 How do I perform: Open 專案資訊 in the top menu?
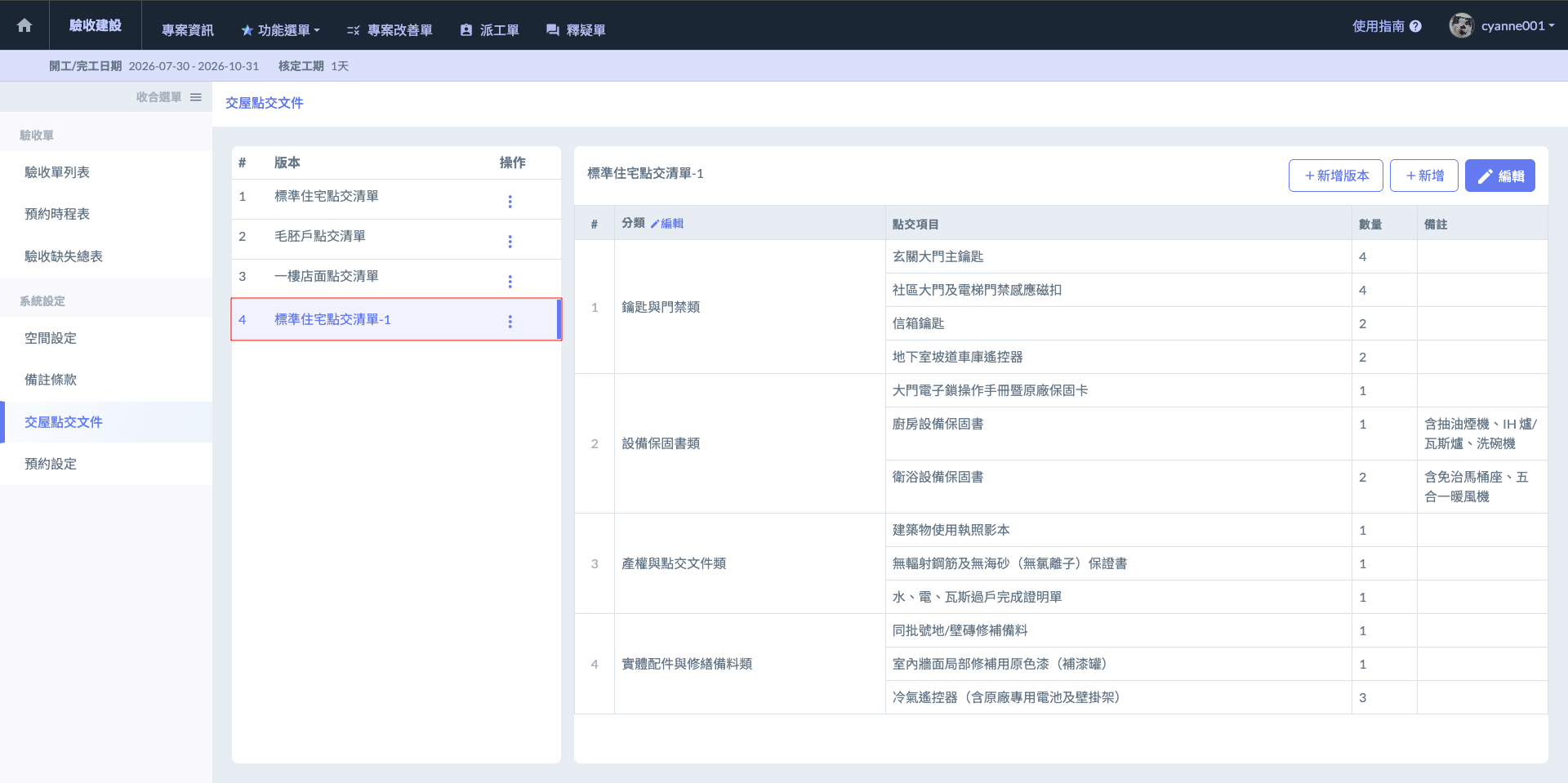coord(187,30)
